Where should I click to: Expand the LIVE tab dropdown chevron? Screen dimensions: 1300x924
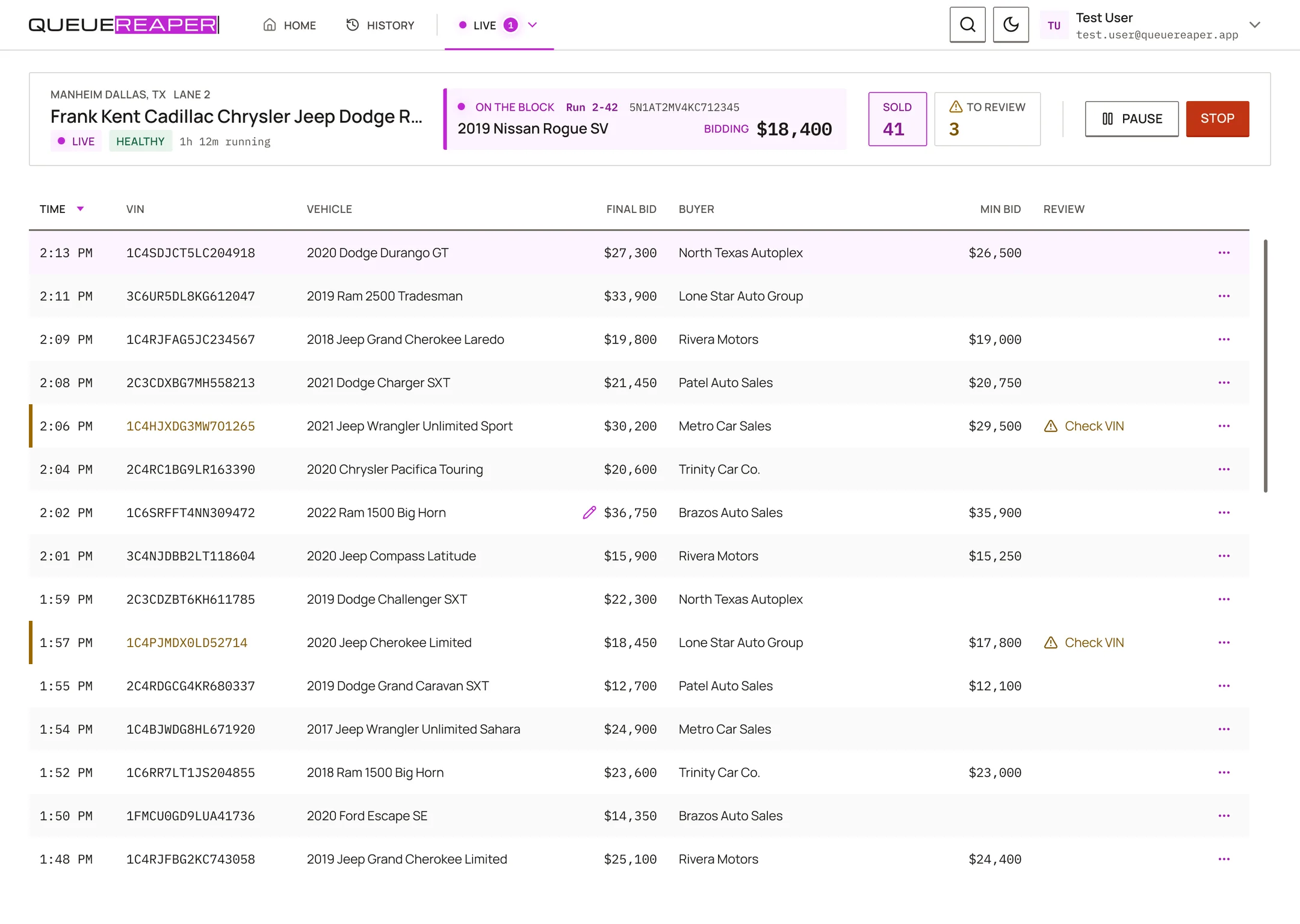point(532,25)
